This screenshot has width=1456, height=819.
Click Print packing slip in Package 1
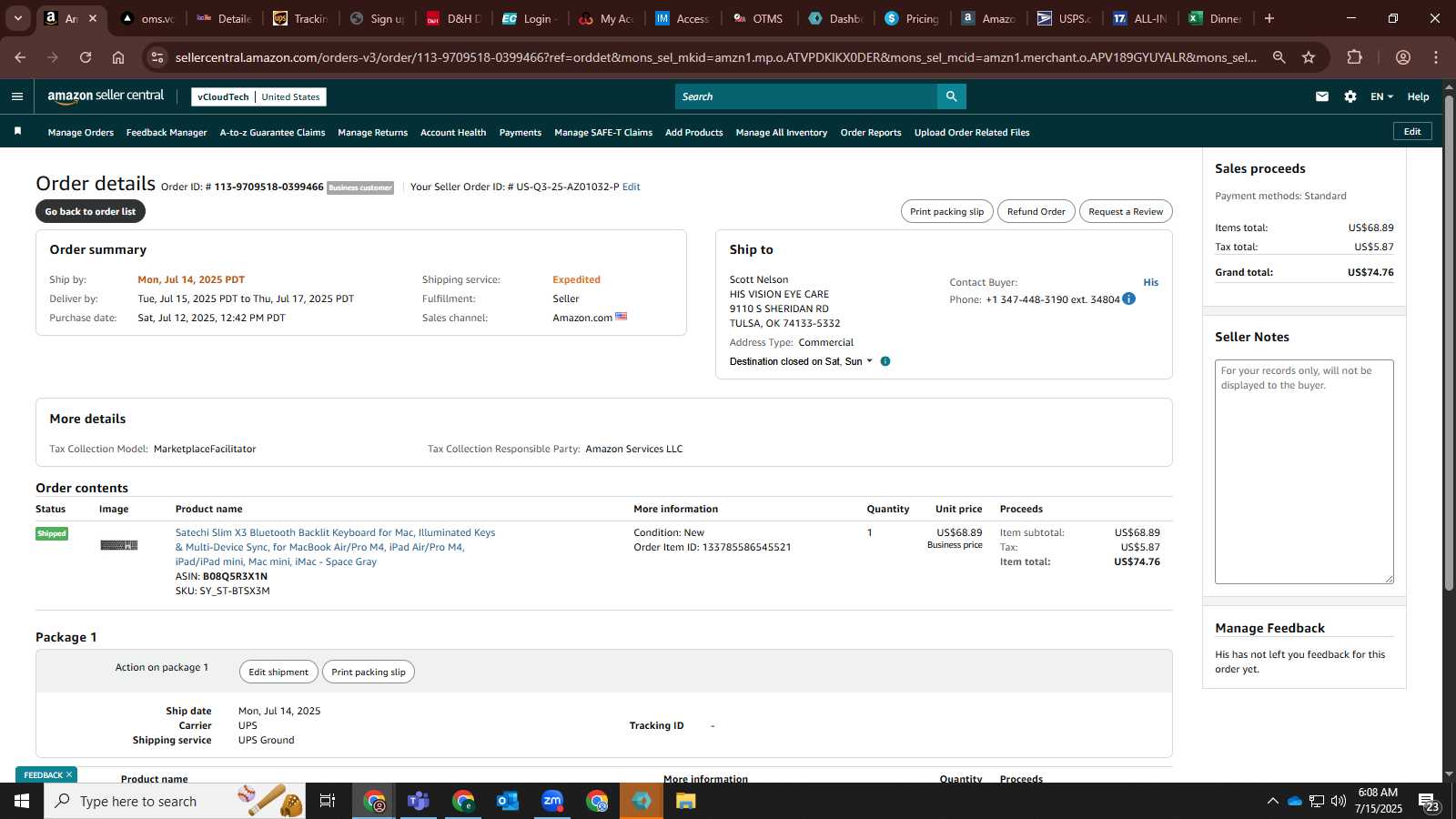click(369, 672)
